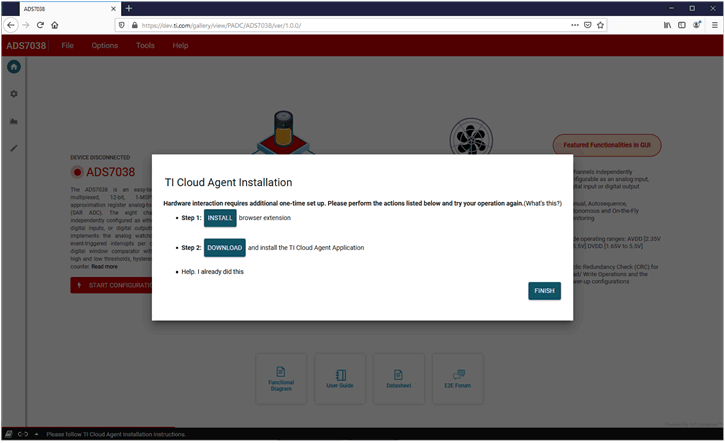Open the Help menu
Image resolution: width=725 pixels, height=443 pixels.
180,45
